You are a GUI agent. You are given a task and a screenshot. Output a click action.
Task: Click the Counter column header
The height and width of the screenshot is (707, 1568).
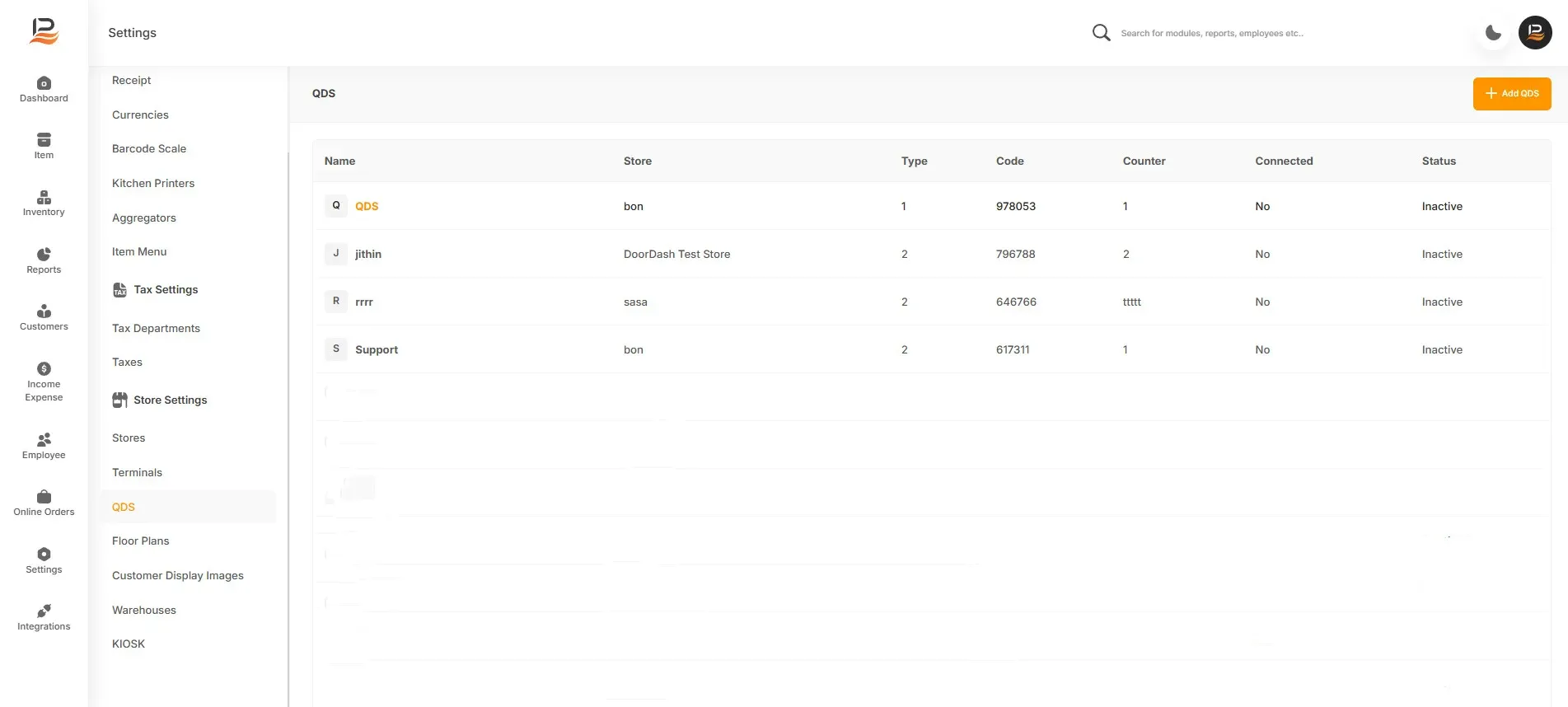tap(1144, 162)
